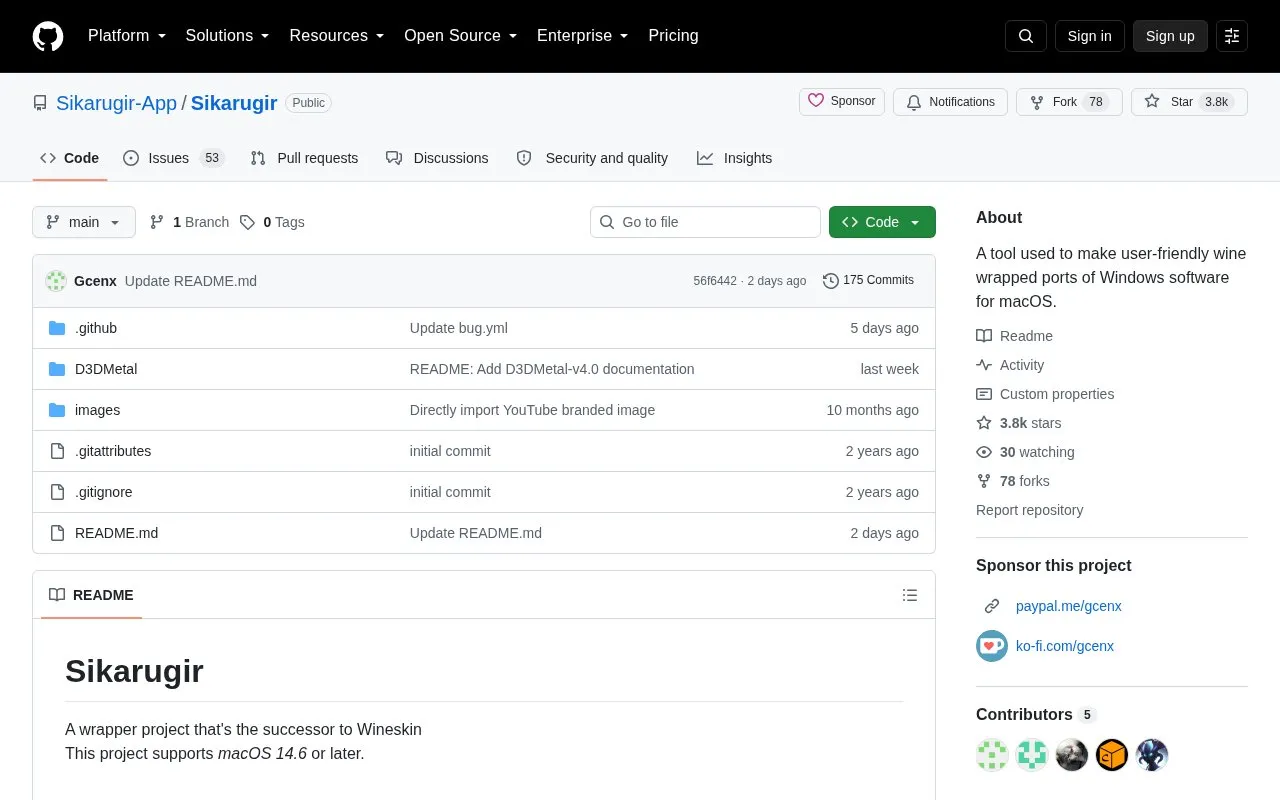Open README outline list icon
The width and height of the screenshot is (1280, 800).
tap(910, 595)
